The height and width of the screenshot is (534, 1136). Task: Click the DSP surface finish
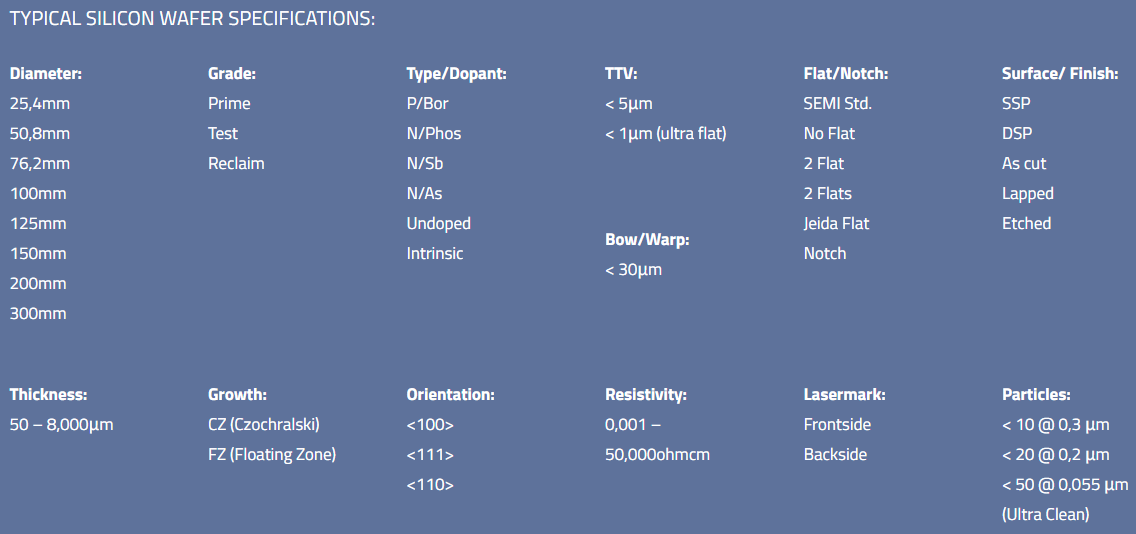1017,134
